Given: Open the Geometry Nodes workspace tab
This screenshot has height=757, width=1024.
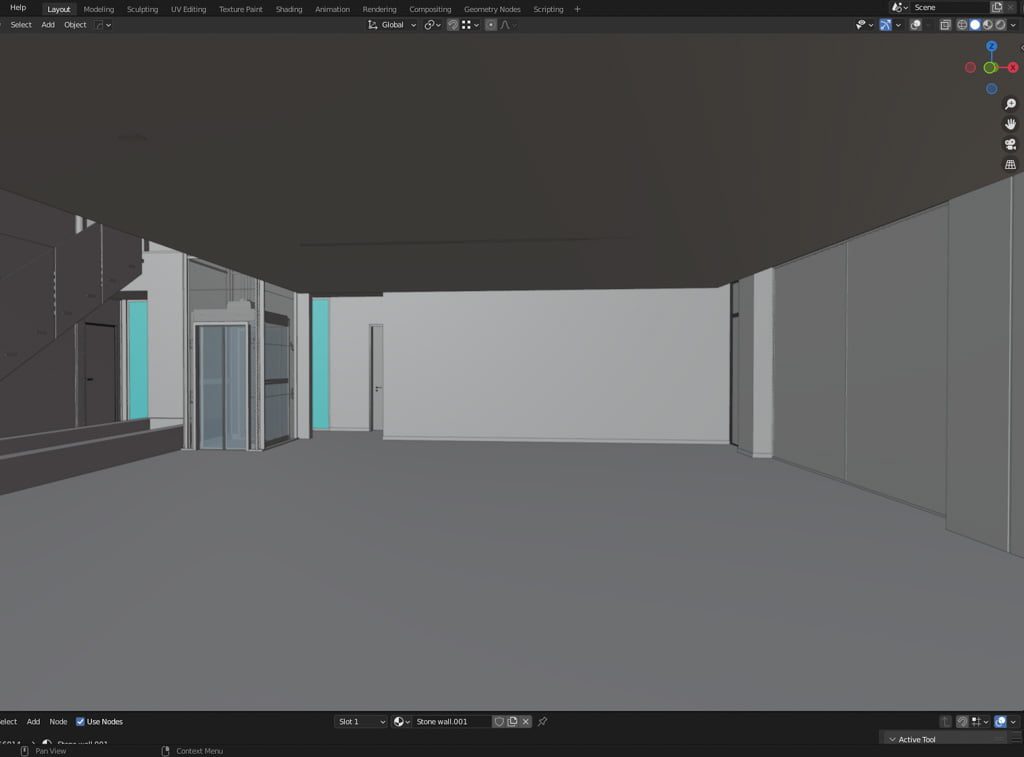Looking at the screenshot, I should (x=492, y=9).
